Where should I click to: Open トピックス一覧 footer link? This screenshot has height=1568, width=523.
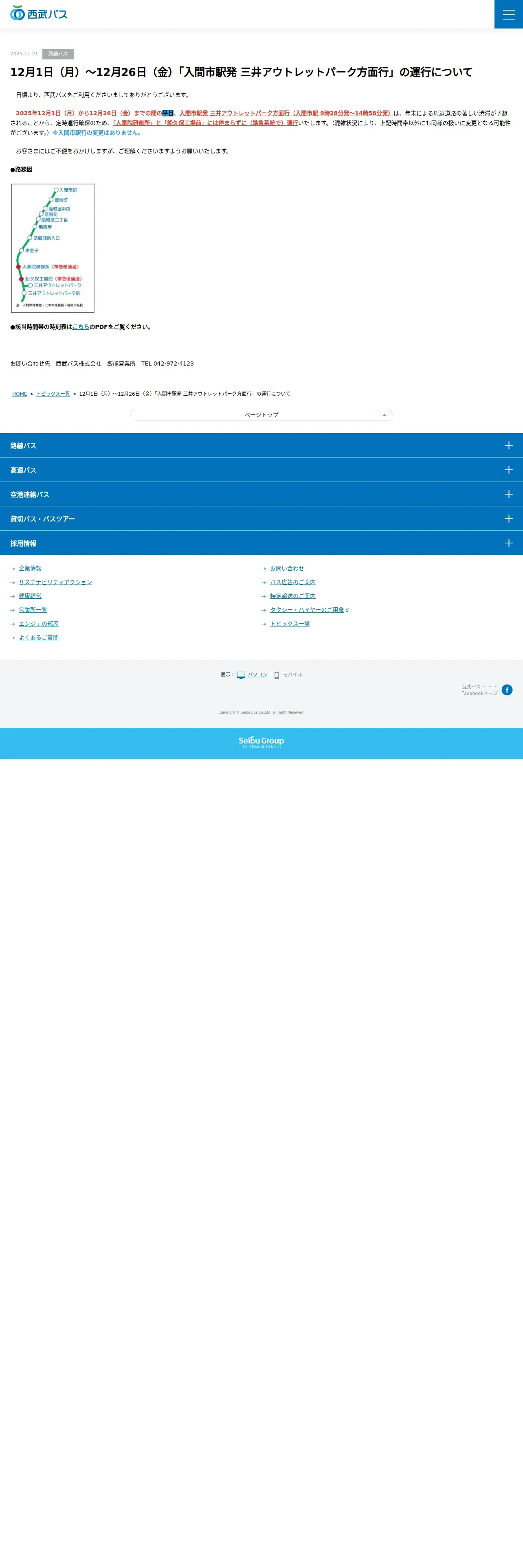click(290, 624)
